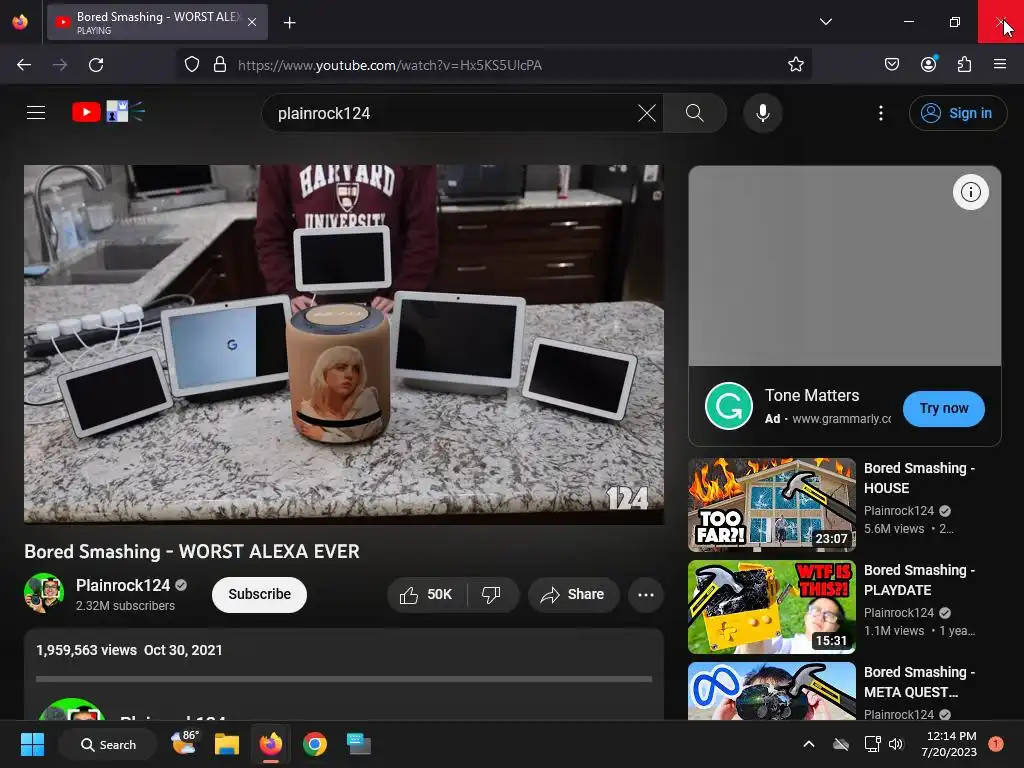Open Firefox extensions puzzle icon
The height and width of the screenshot is (768, 1024).
tap(964, 64)
